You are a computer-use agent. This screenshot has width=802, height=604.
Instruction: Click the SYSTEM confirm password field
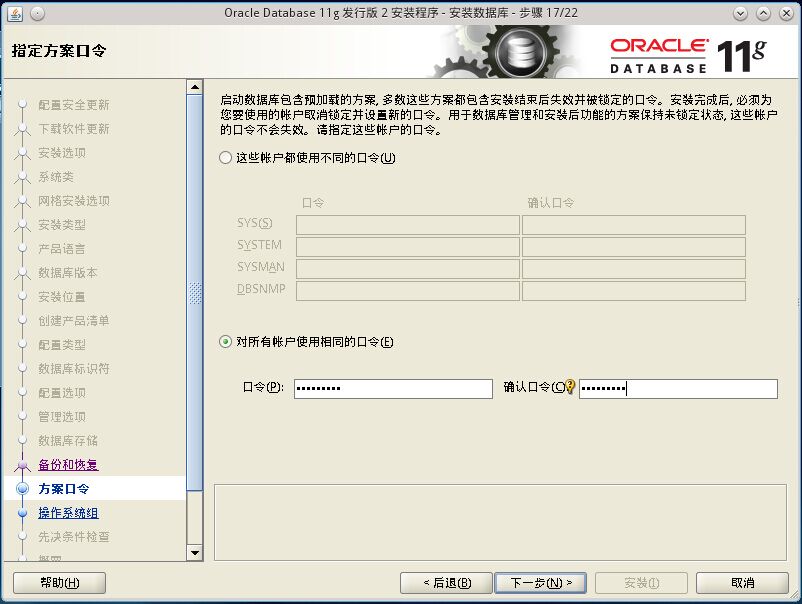(634, 247)
